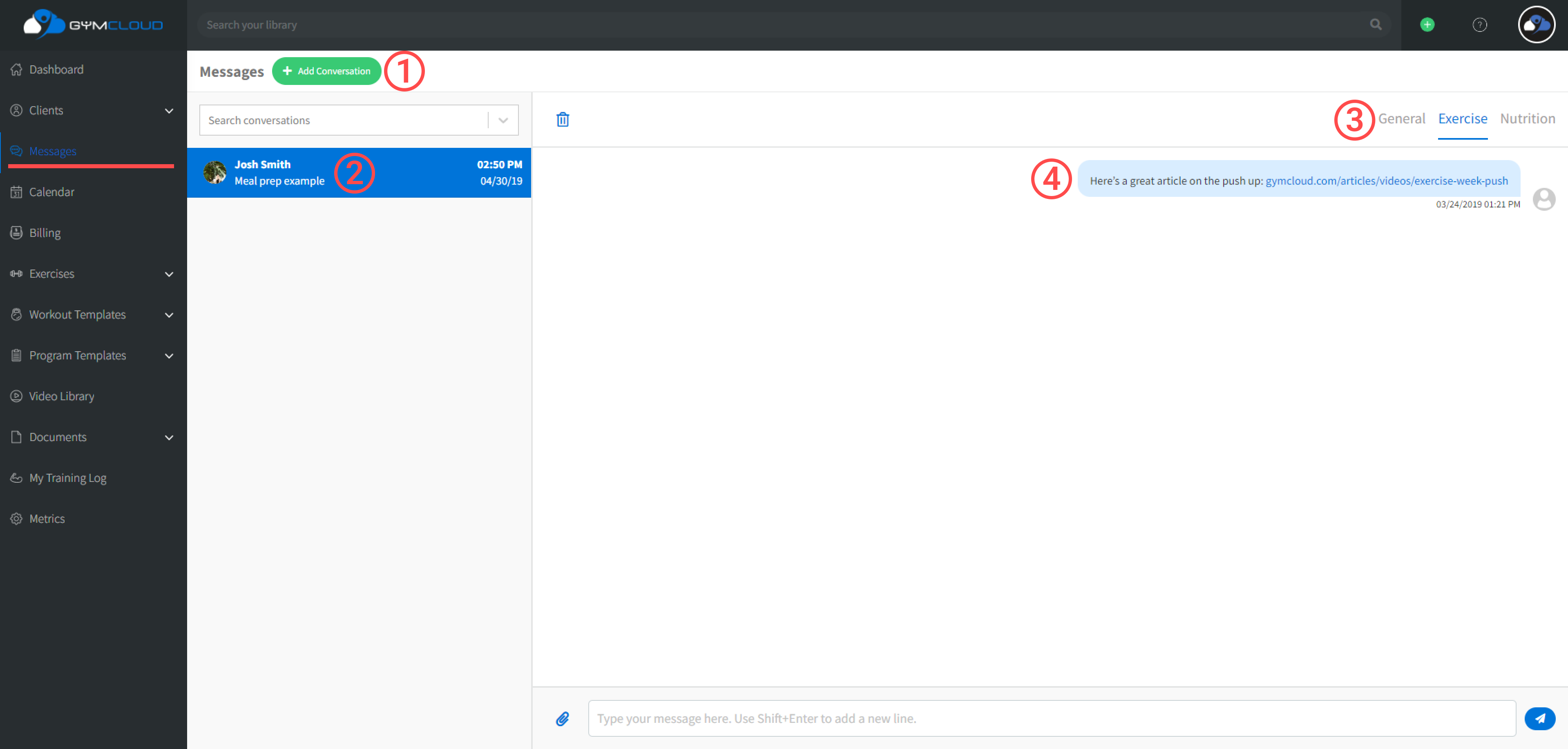
Task: Switch to Nutrition tab
Action: click(1527, 119)
